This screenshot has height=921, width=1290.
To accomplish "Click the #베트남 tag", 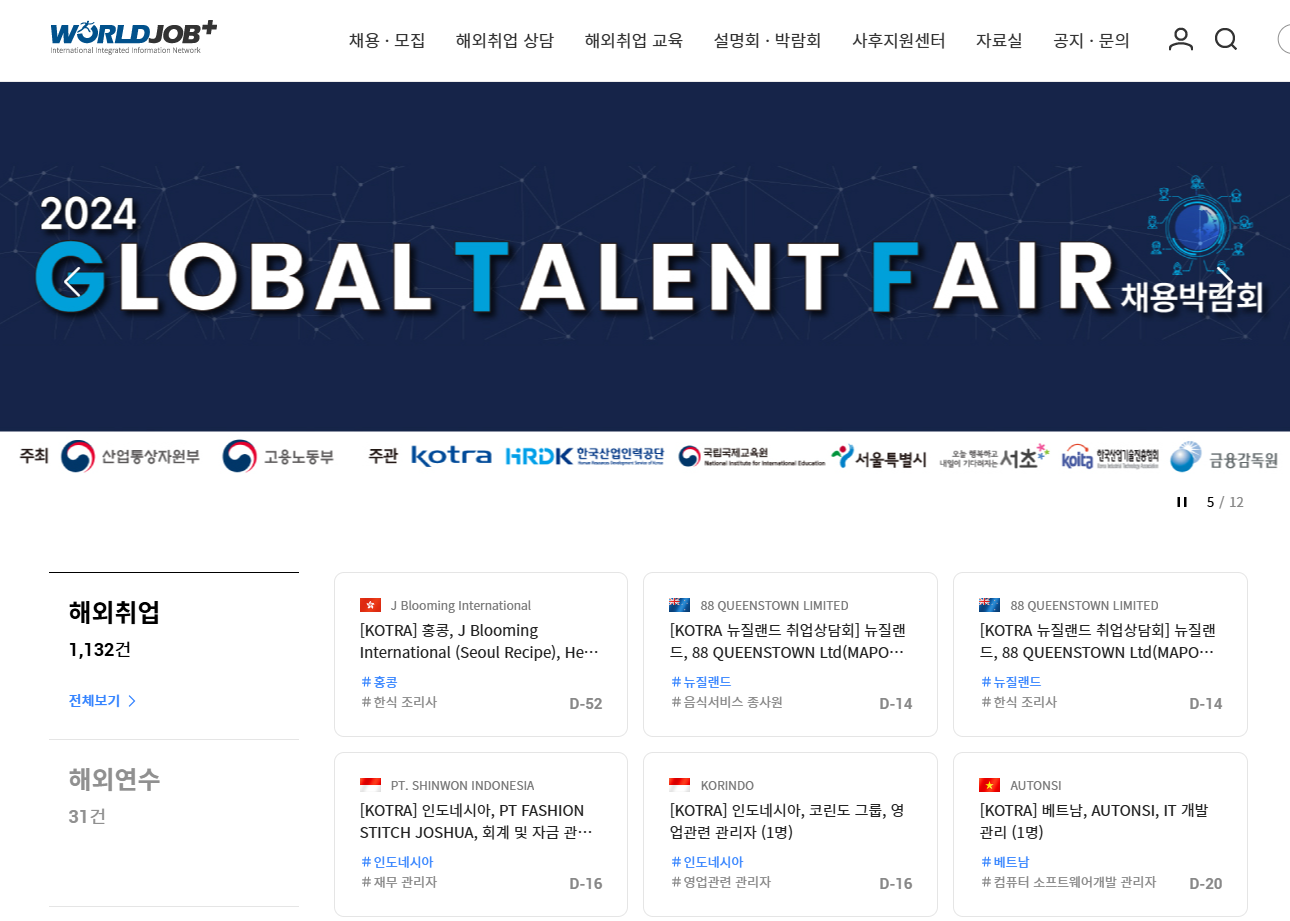I will pyautogui.click(x=1005, y=862).
